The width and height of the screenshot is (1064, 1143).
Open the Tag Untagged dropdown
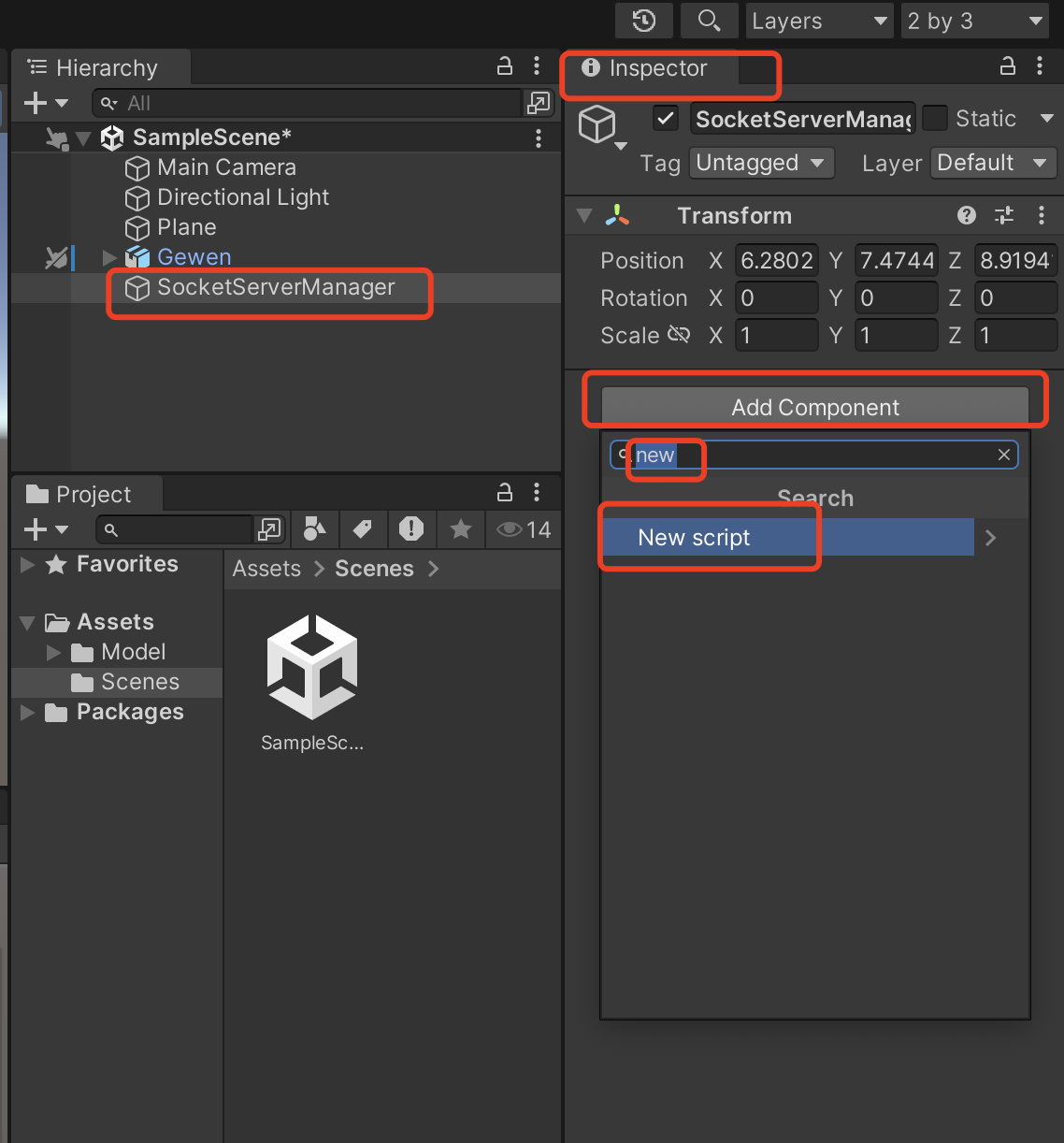(x=761, y=163)
